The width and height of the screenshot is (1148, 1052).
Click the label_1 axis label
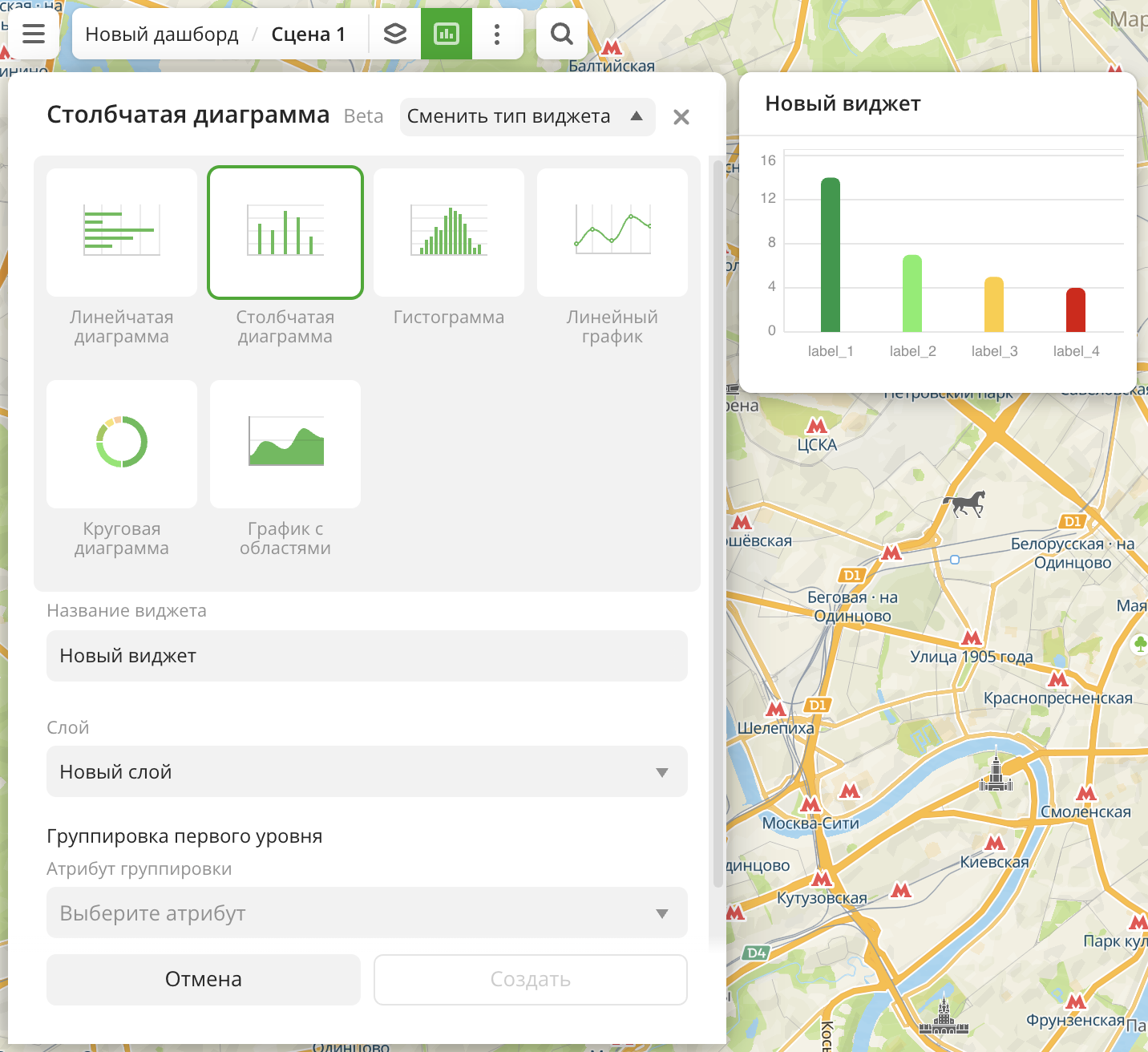pyautogui.click(x=831, y=351)
